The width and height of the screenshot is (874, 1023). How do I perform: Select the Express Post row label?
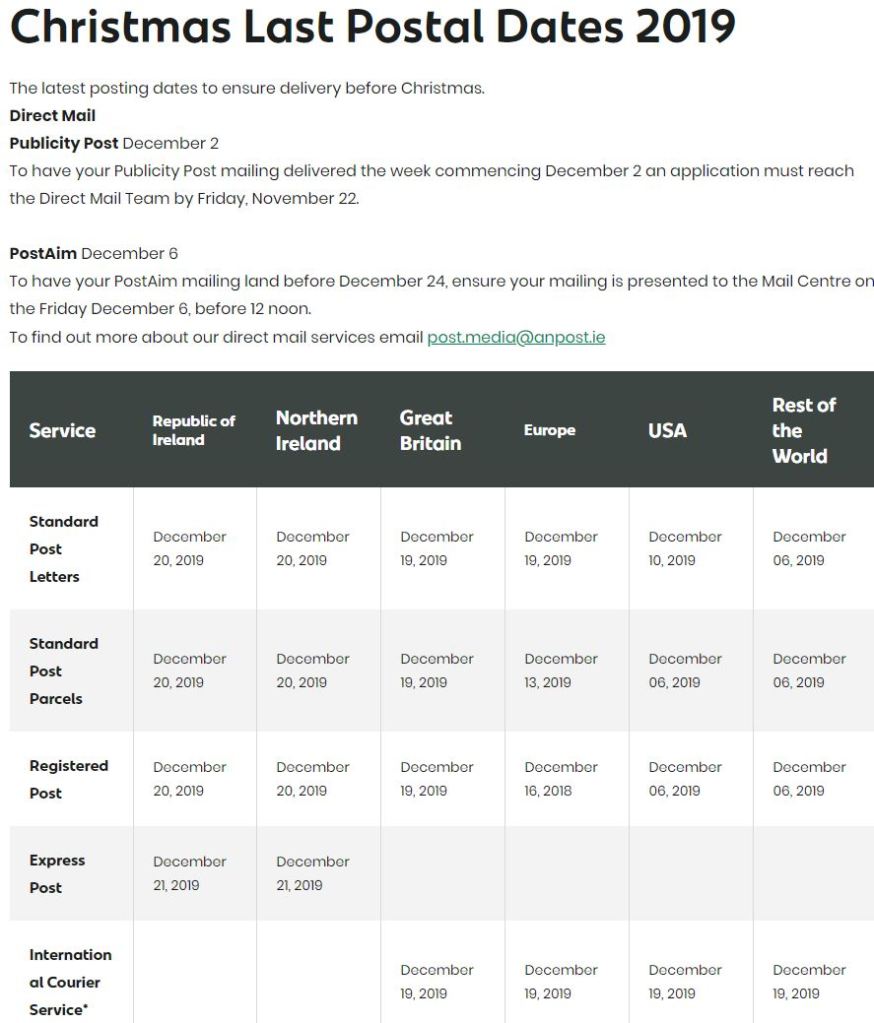tap(57, 874)
